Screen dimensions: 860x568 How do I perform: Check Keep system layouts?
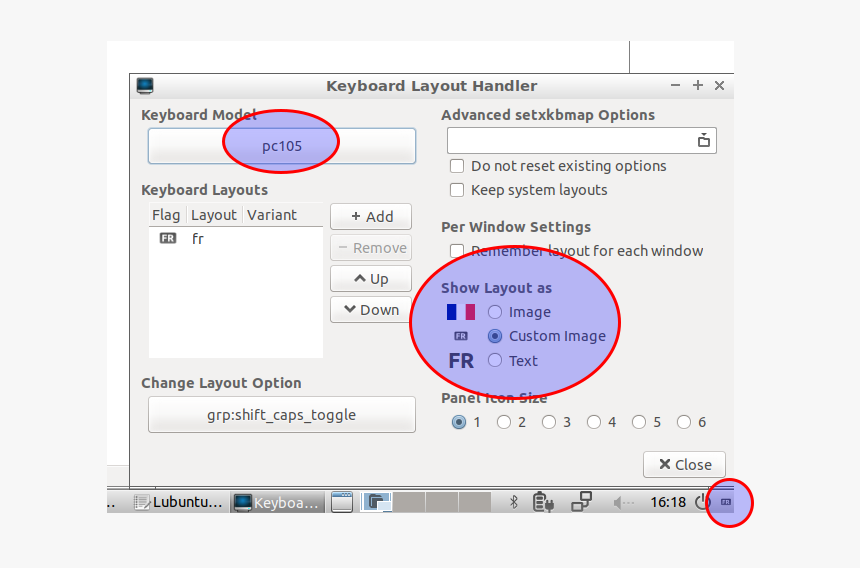pyautogui.click(x=457, y=190)
